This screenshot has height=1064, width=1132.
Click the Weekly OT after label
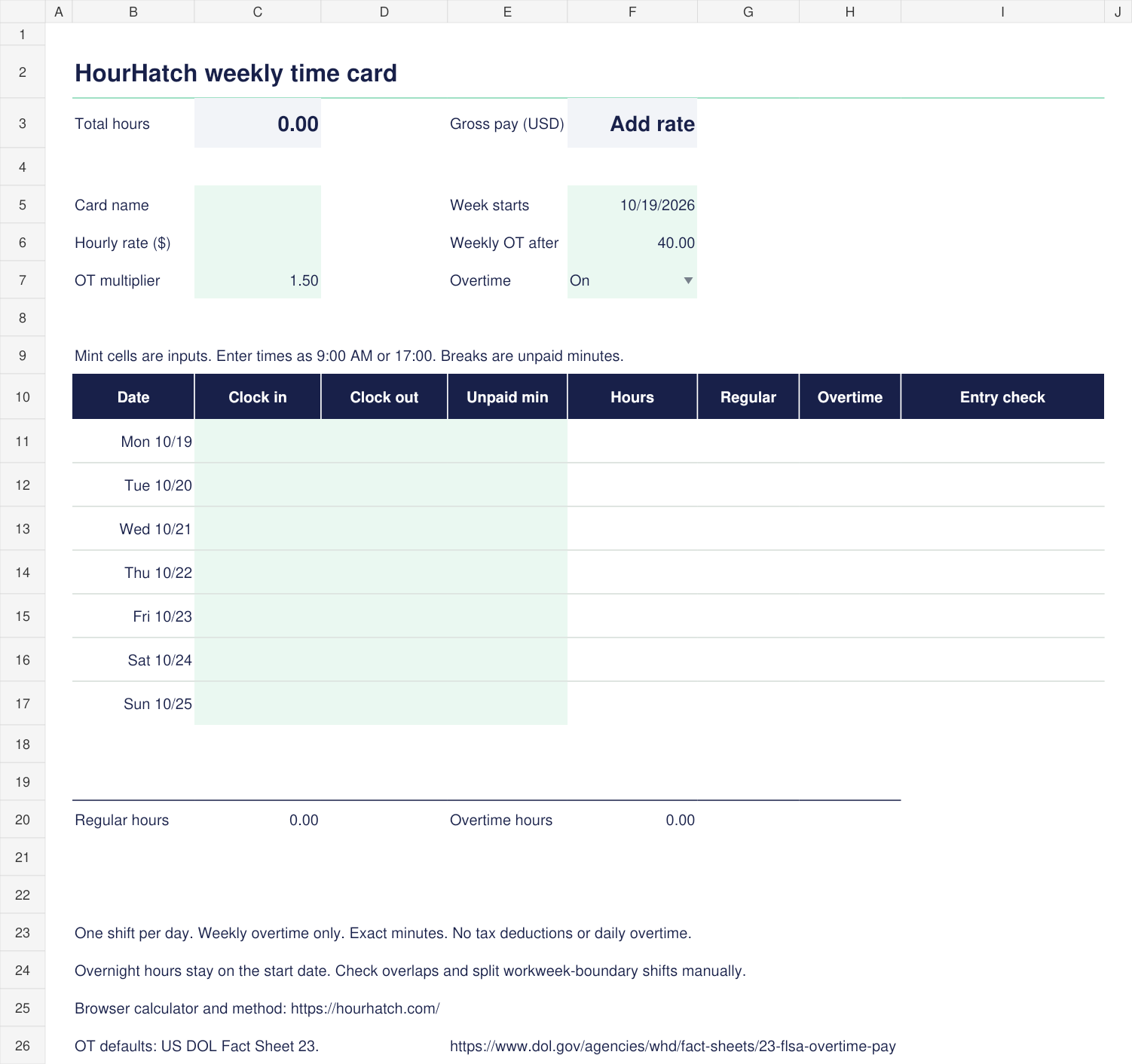coord(504,243)
